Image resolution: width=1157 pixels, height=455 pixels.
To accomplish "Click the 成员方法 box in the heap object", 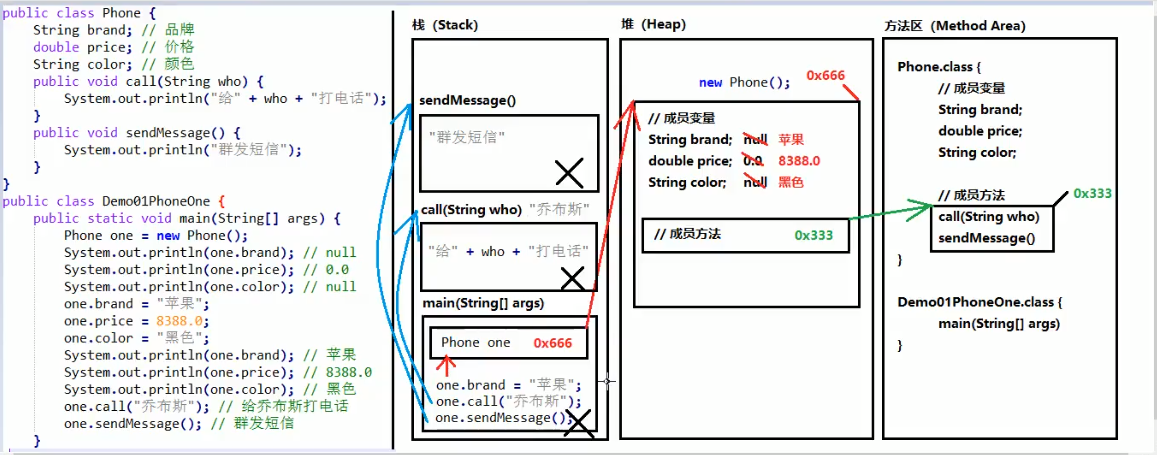I will click(745, 235).
